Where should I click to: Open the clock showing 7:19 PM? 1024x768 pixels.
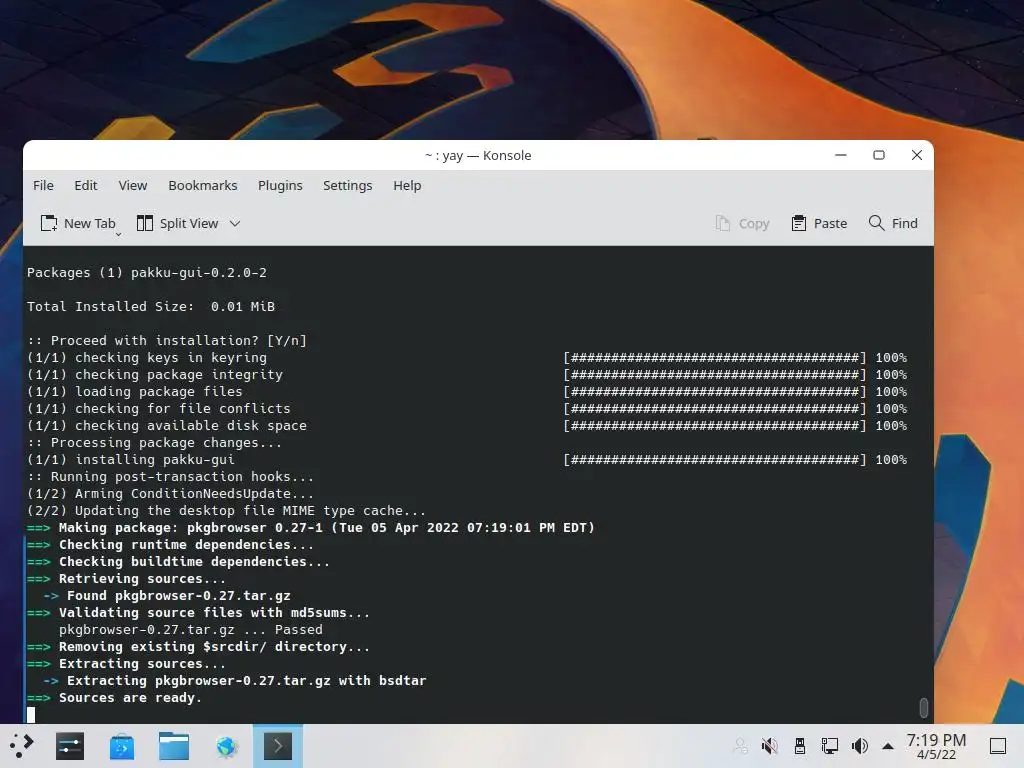936,746
